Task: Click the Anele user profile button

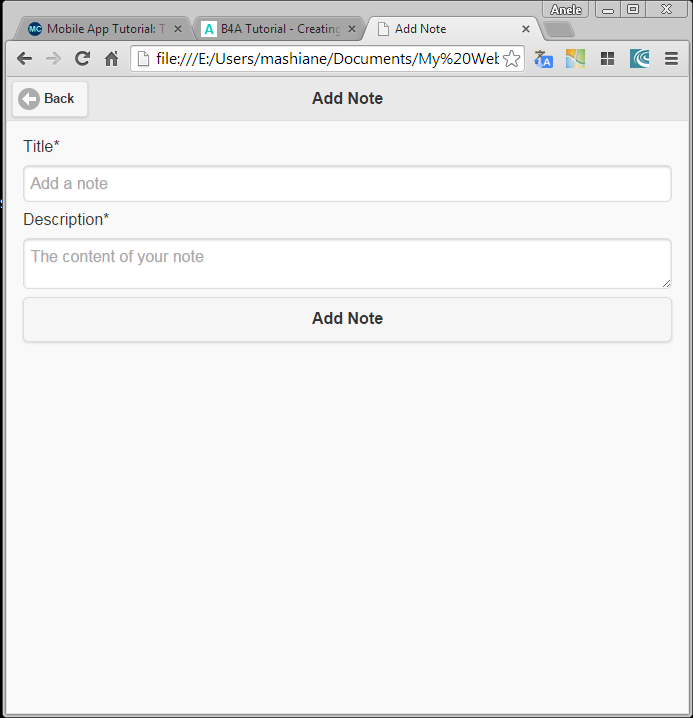Action: (566, 9)
